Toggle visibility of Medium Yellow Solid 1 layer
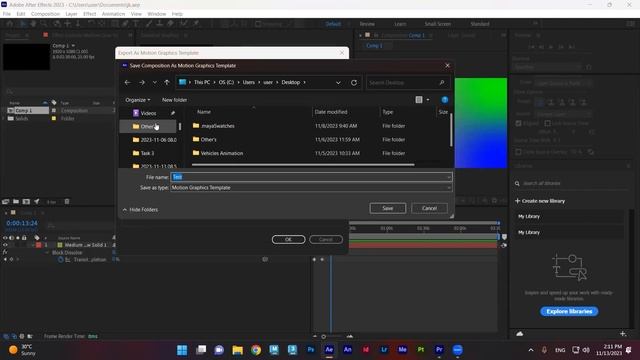Screen dimensions: 640x360 5,245
